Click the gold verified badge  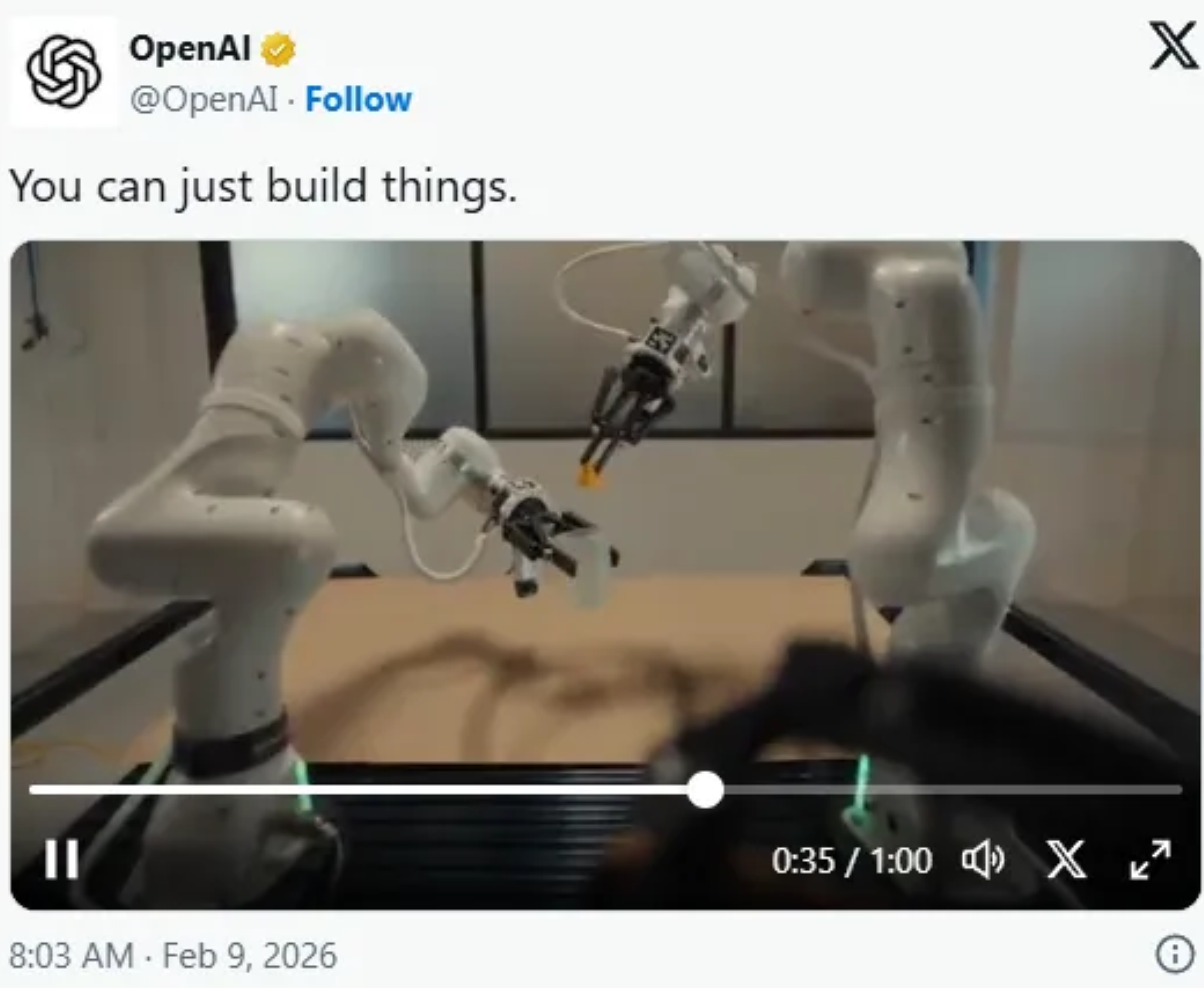(x=278, y=50)
